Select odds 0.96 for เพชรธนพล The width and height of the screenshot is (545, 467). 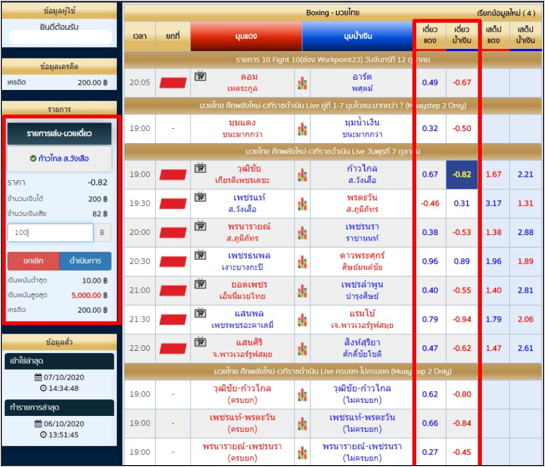point(430,261)
